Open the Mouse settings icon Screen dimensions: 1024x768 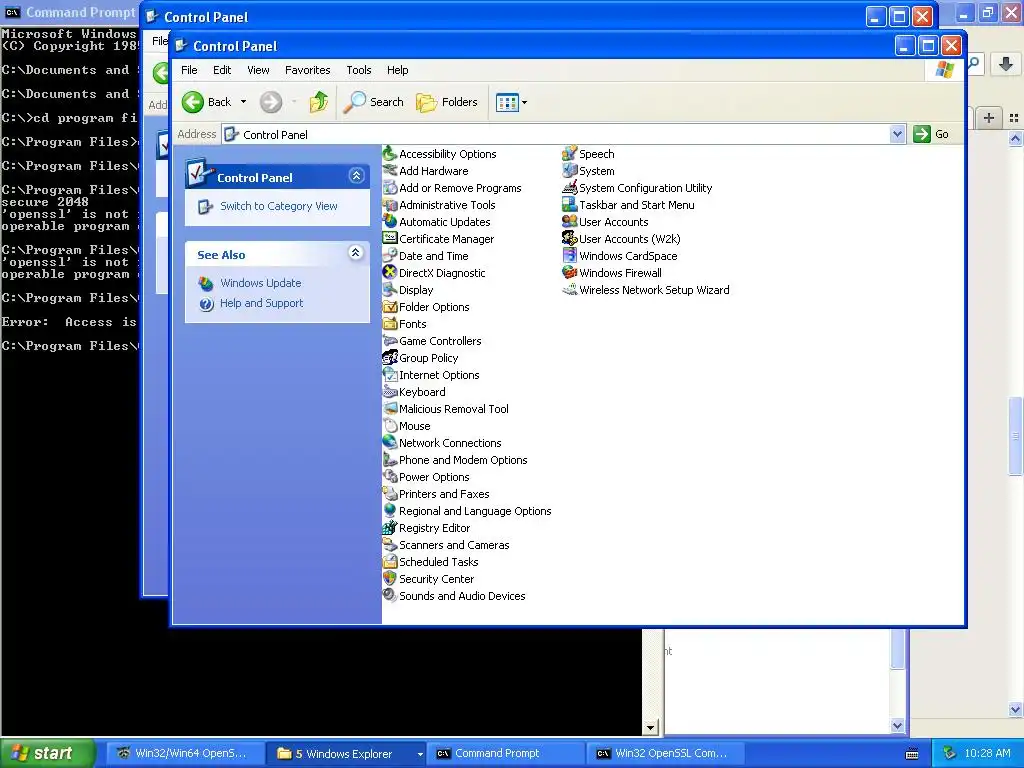(x=390, y=425)
